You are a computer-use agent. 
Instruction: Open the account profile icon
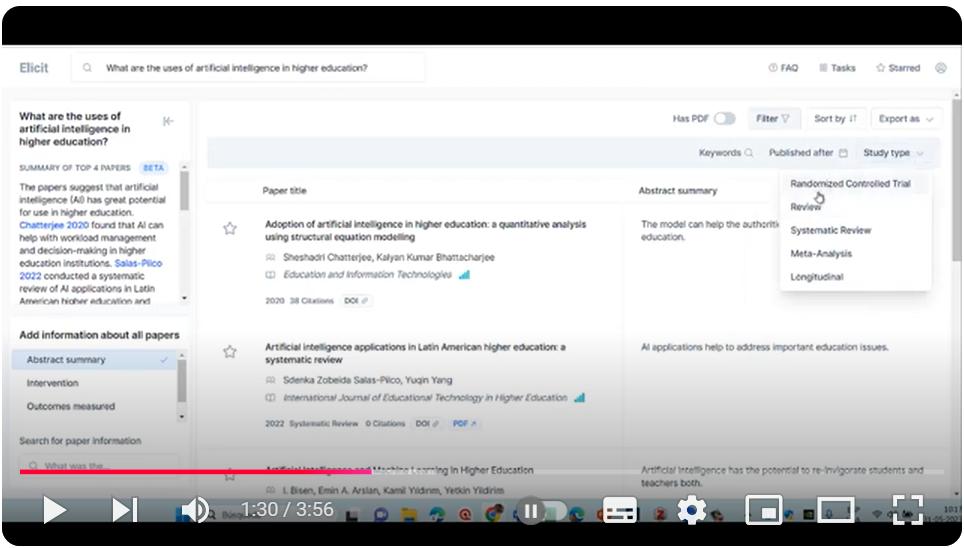[941, 68]
